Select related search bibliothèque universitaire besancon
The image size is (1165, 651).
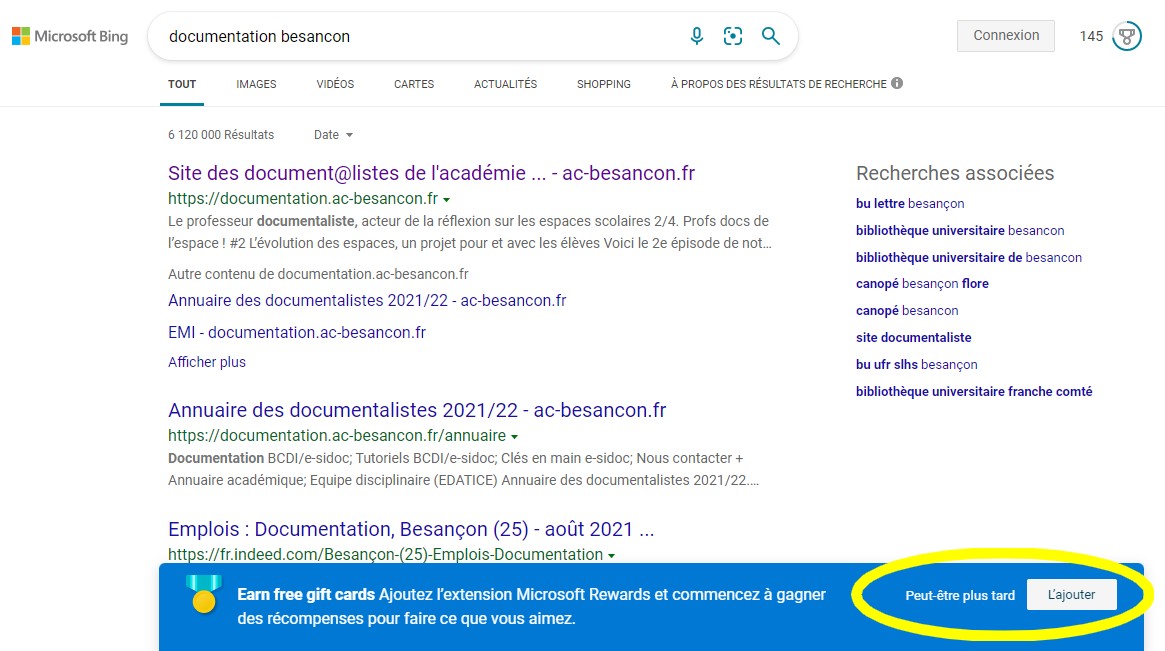click(960, 230)
